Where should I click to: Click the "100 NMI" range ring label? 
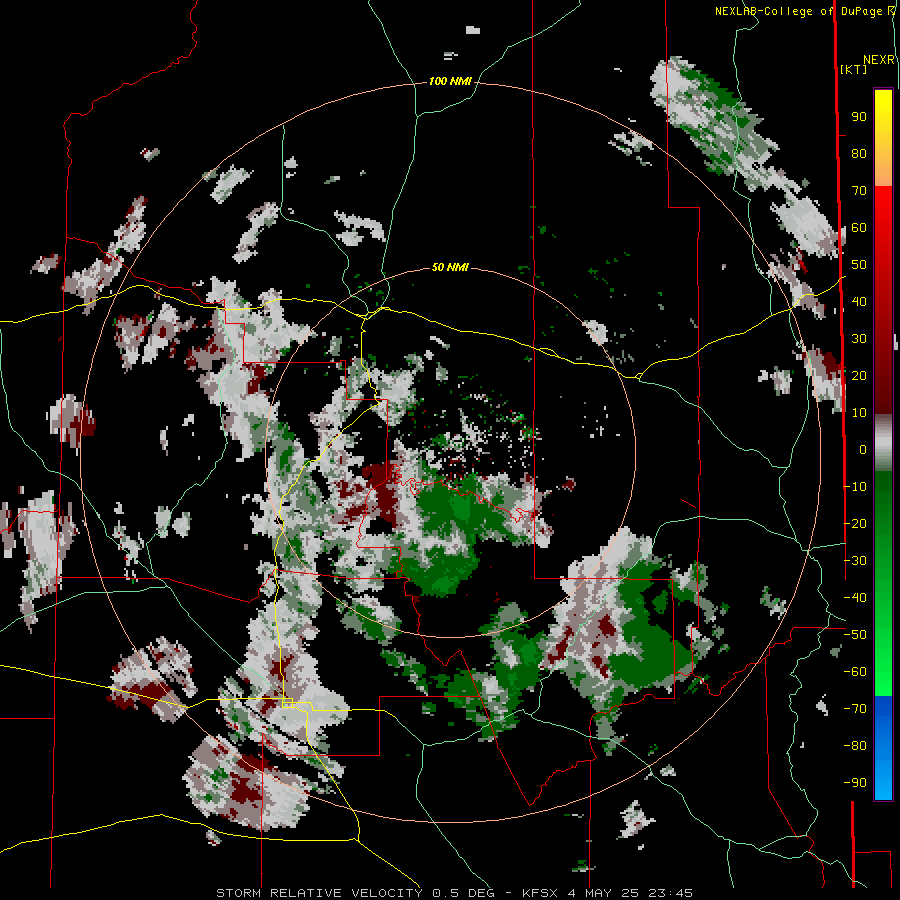pos(450,82)
